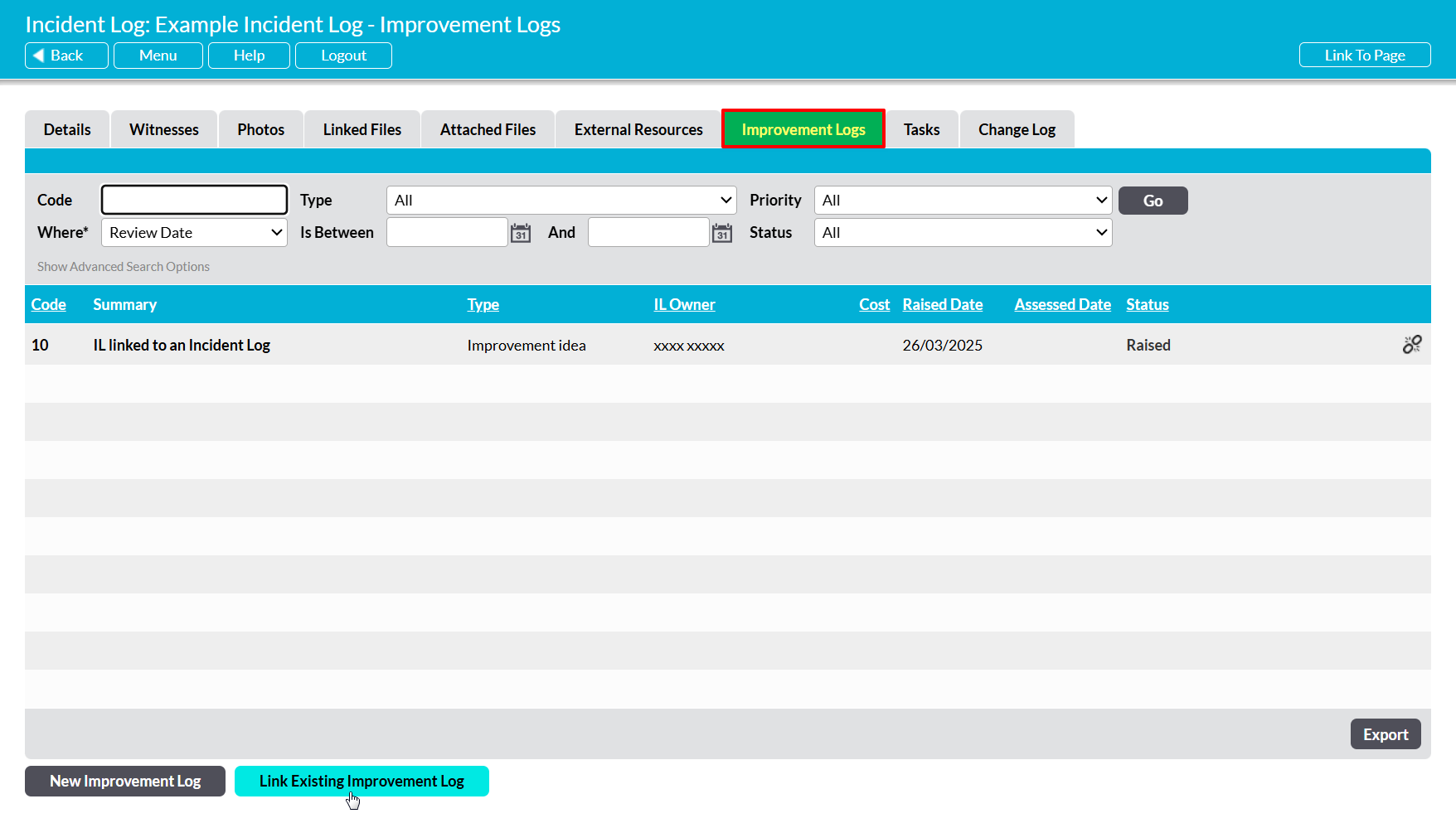
Task: Open the Photos tab
Action: pos(260,129)
